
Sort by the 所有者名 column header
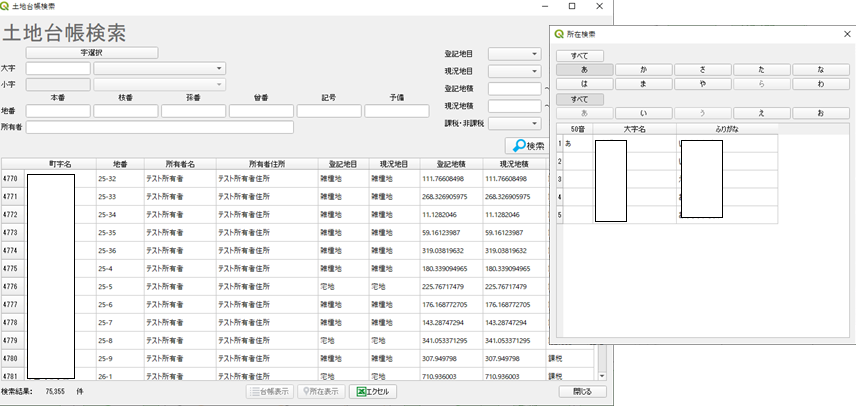[x=177, y=163]
